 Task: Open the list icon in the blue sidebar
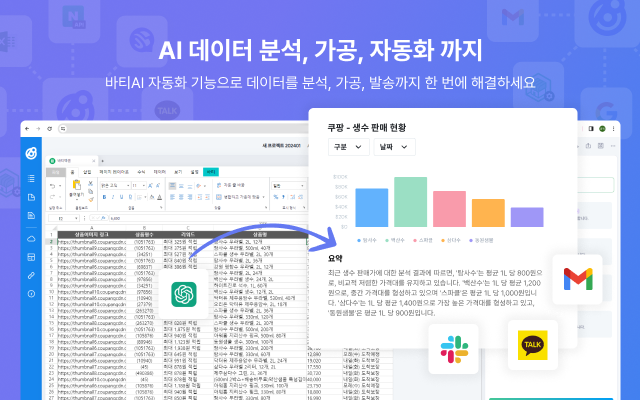click(31, 178)
